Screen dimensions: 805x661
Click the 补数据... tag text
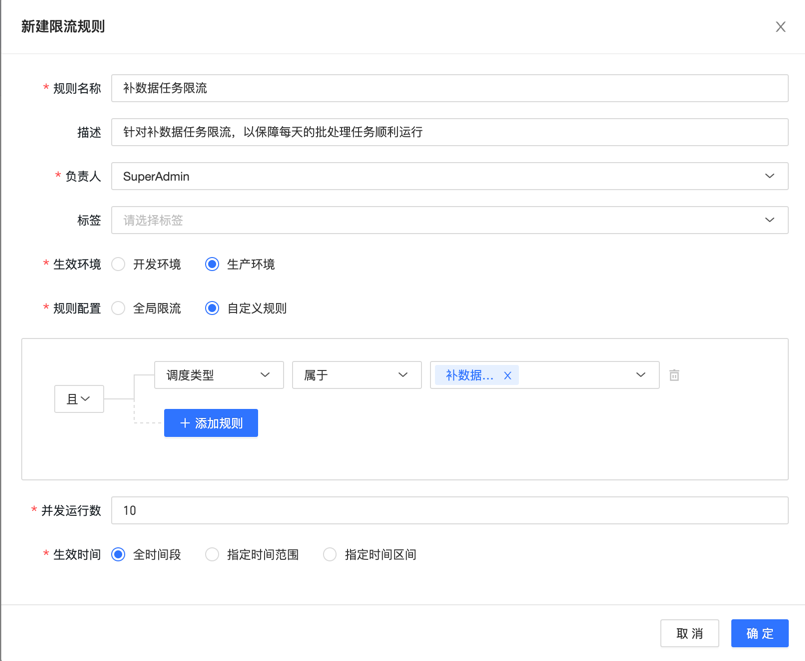pyautogui.click(x=469, y=376)
